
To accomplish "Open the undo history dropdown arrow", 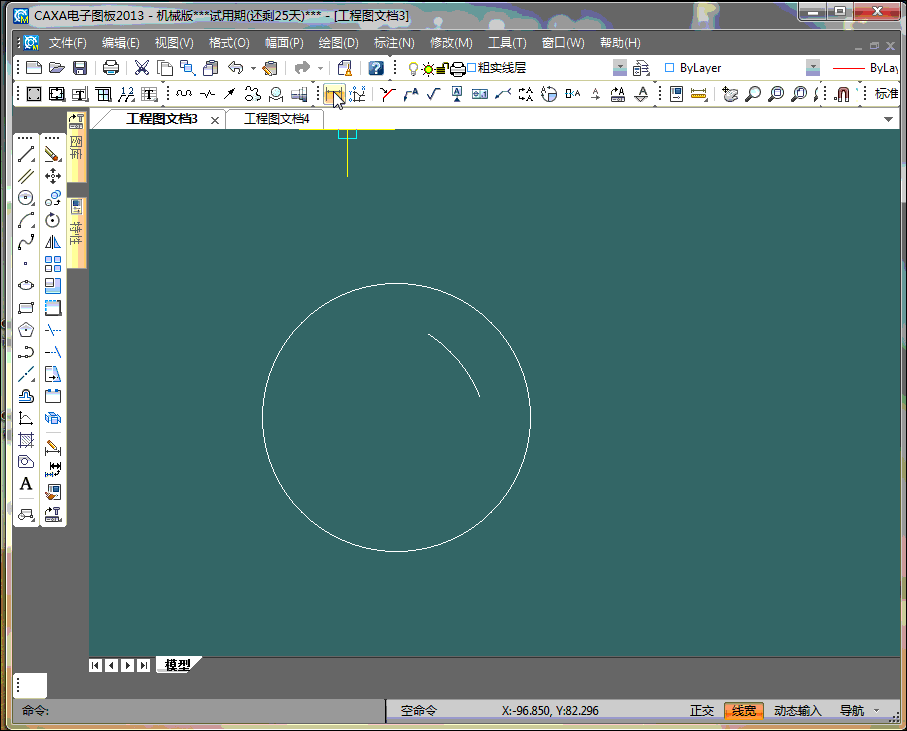I will tap(253, 69).
